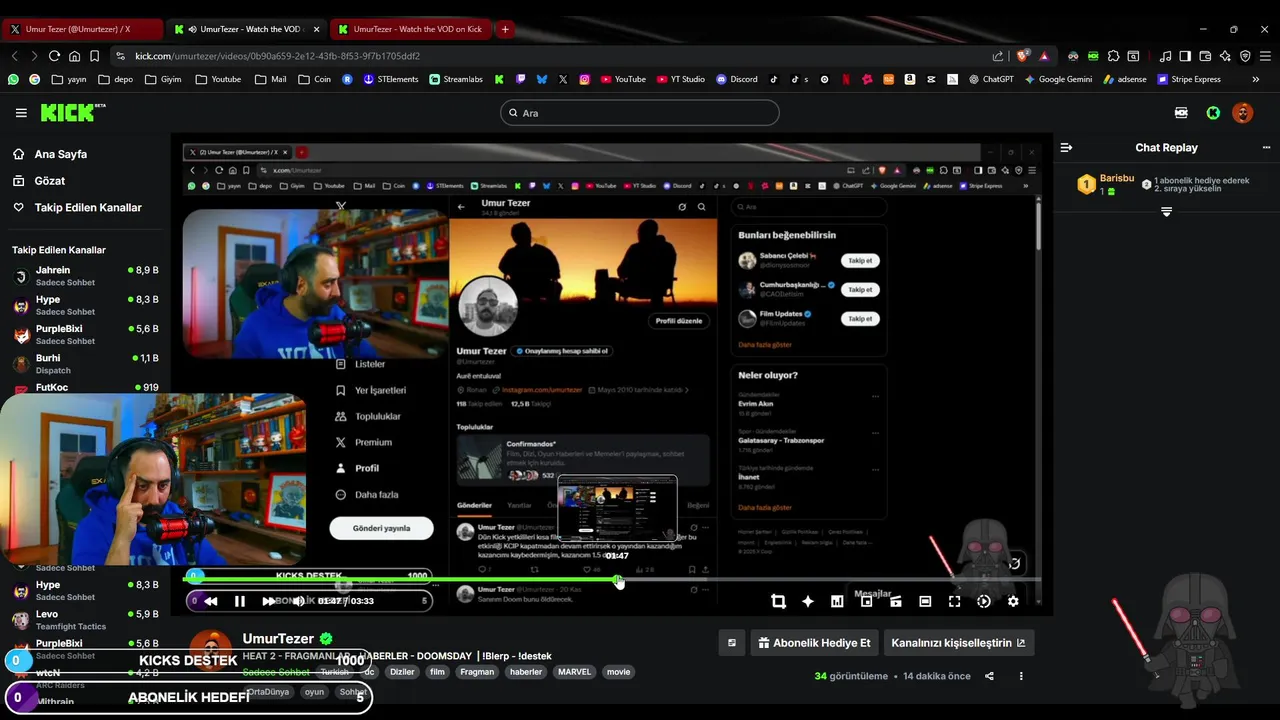Open the stats chart icon in the player
The height and width of the screenshot is (720, 1280).
[837, 601]
